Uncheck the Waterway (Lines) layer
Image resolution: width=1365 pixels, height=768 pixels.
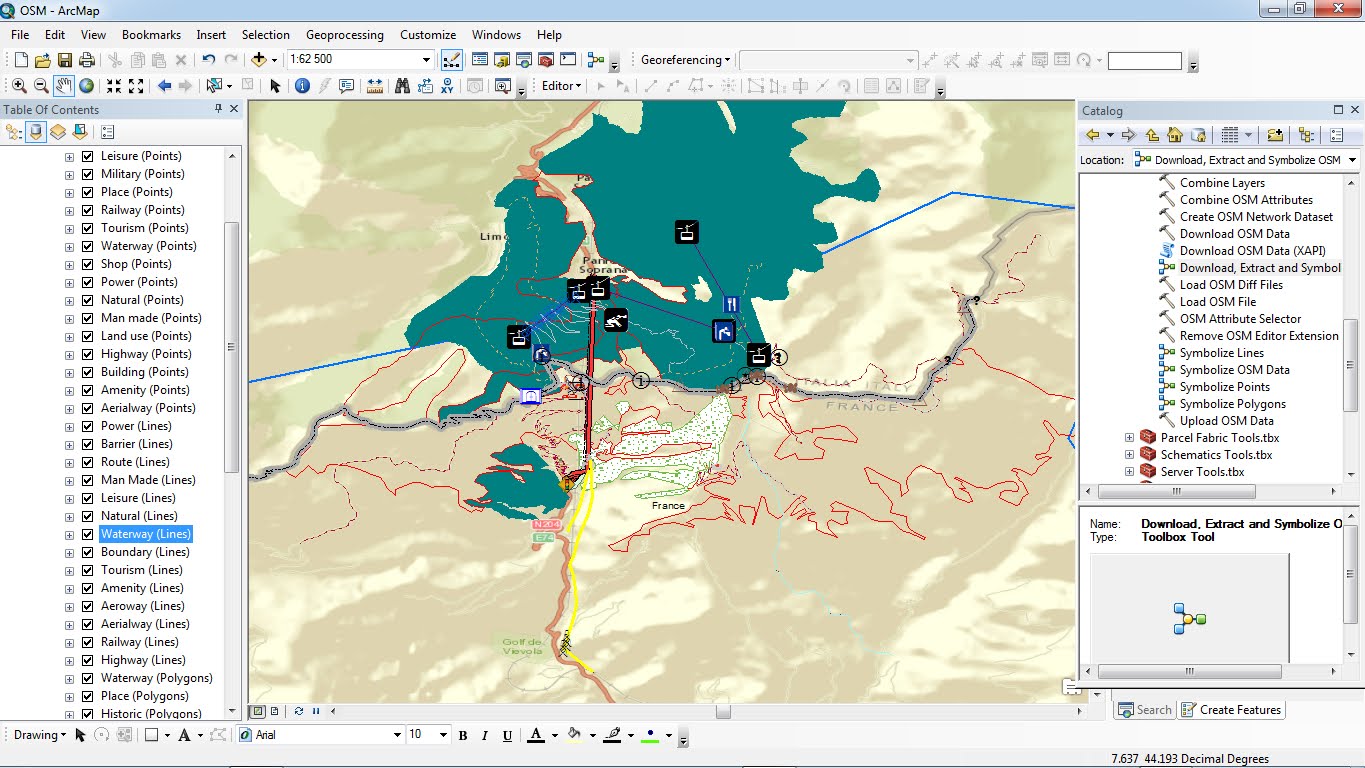tap(87, 534)
